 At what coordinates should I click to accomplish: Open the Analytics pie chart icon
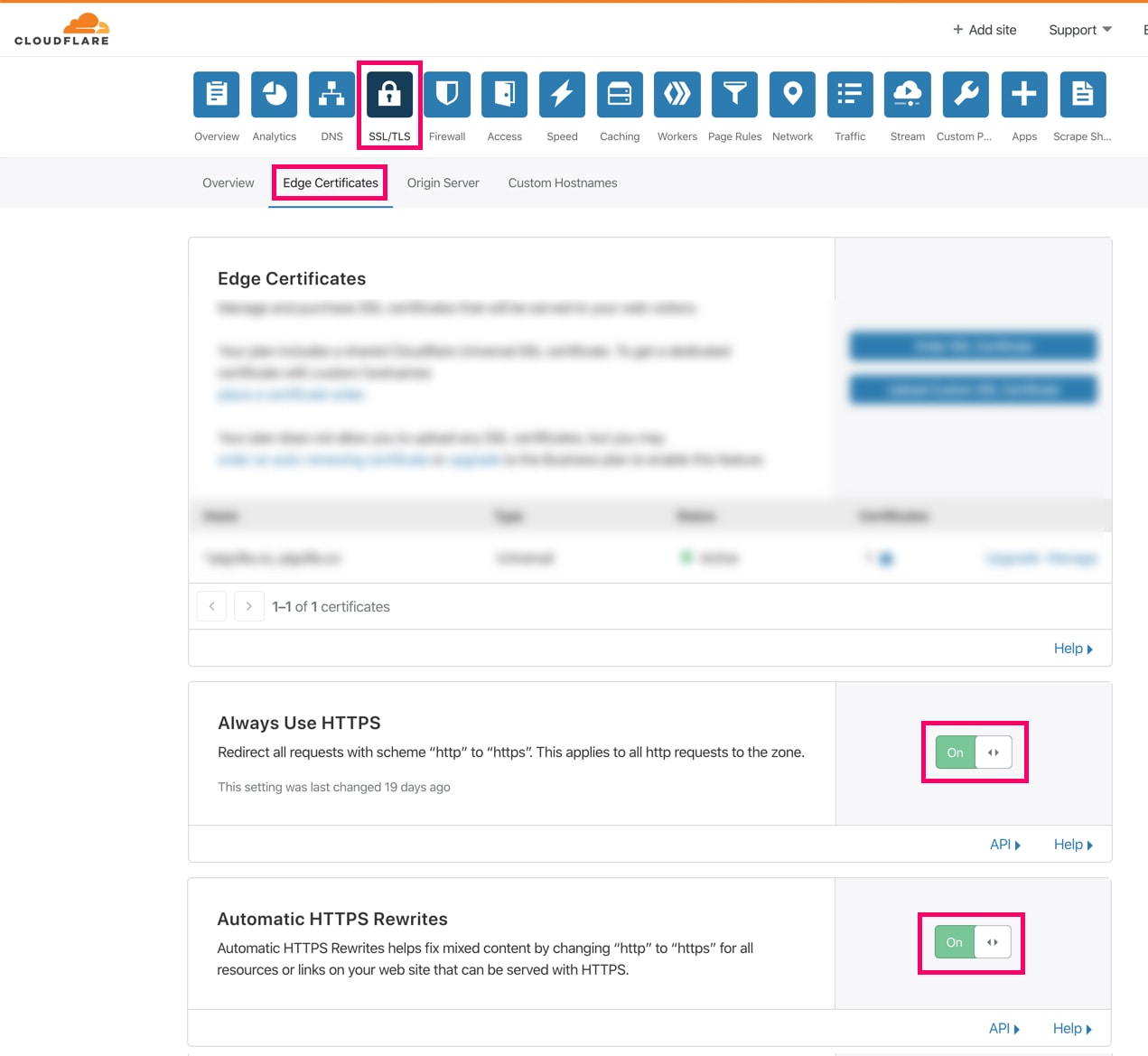pyautogui.click(x=275, y=95)
